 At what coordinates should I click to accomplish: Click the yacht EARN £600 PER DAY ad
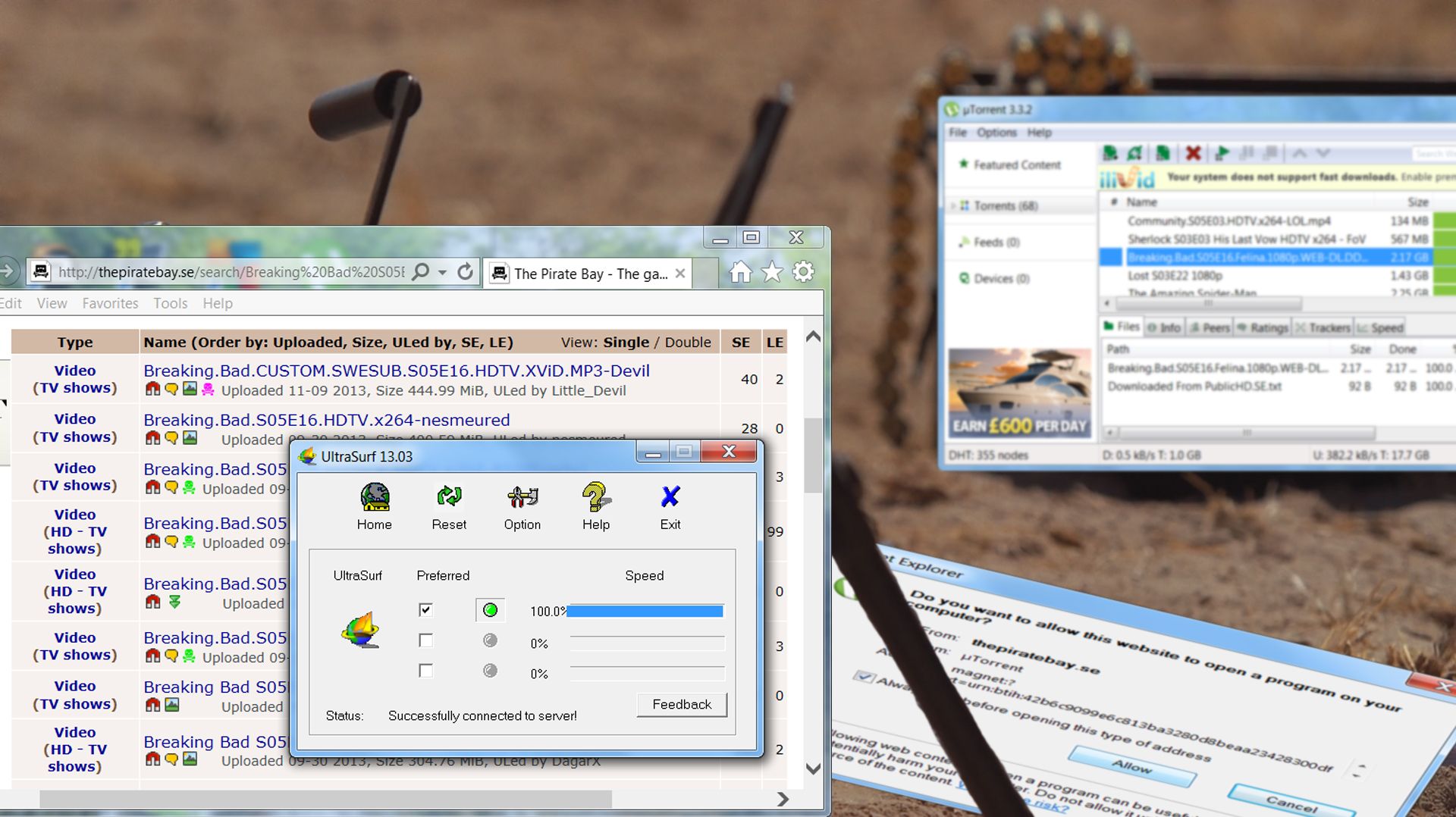pos(1019,393)
